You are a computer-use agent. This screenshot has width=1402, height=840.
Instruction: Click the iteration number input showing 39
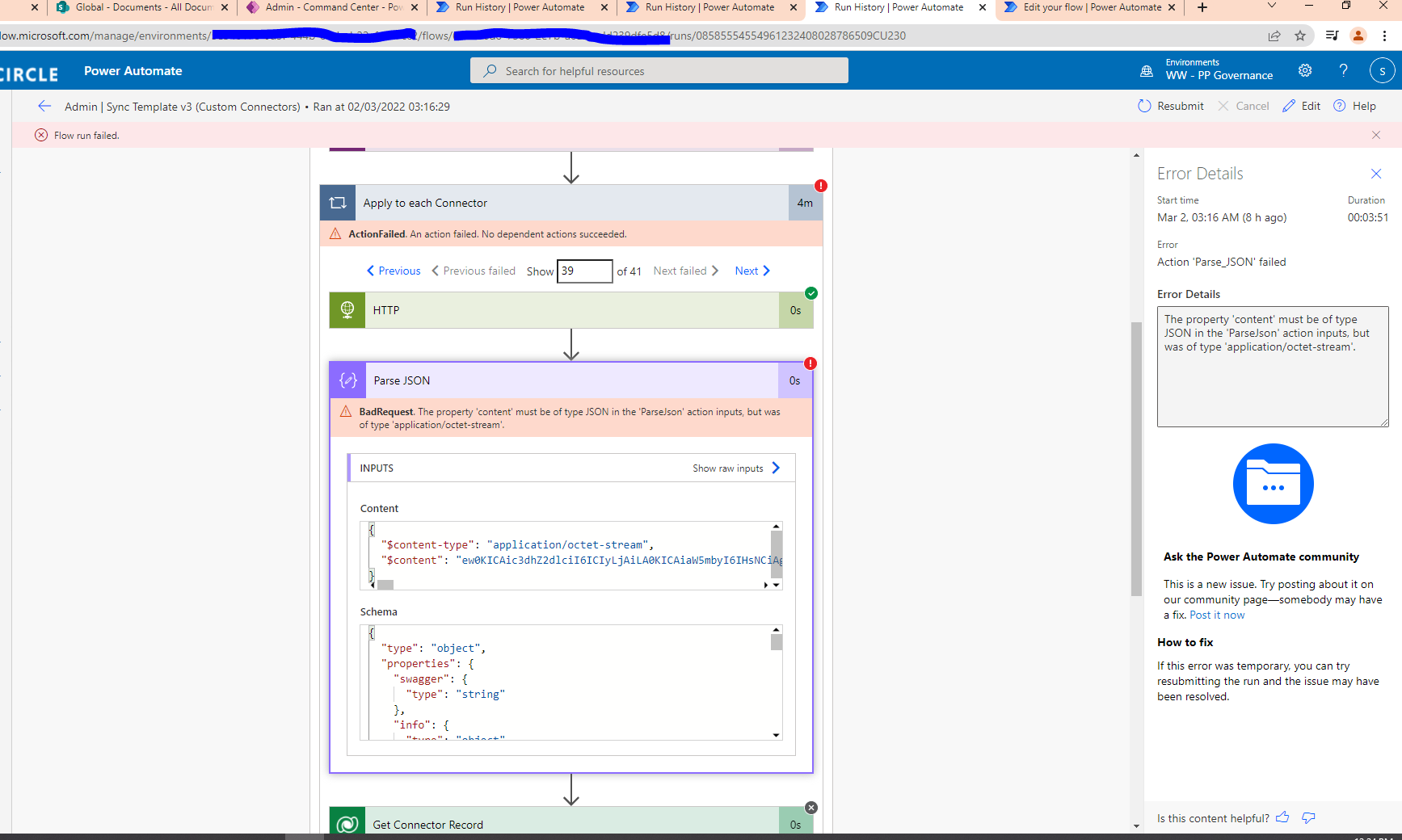[x=583, y=271]
